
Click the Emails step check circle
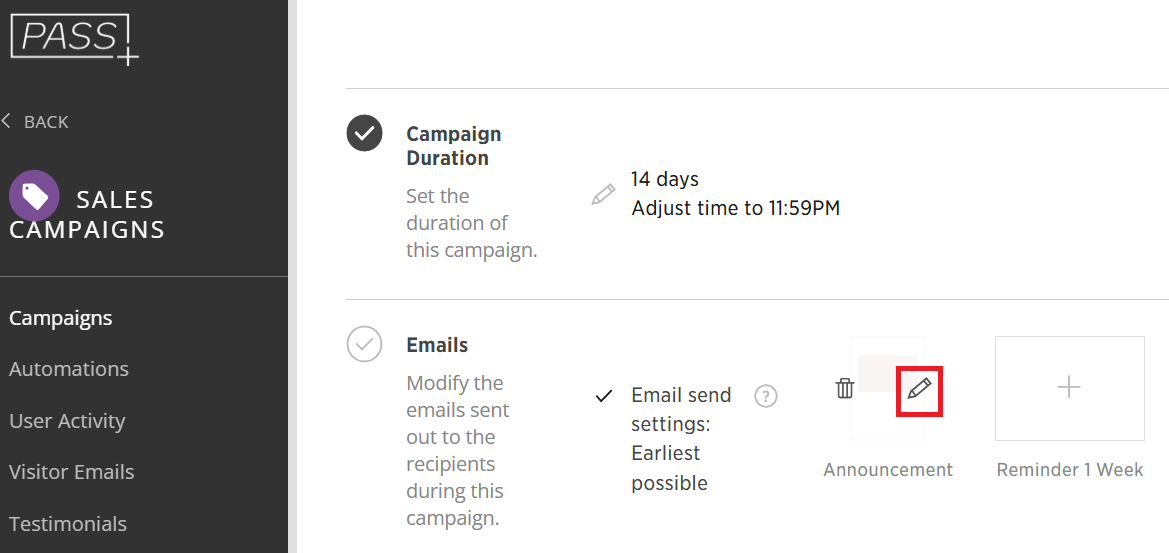click(364, 345)
